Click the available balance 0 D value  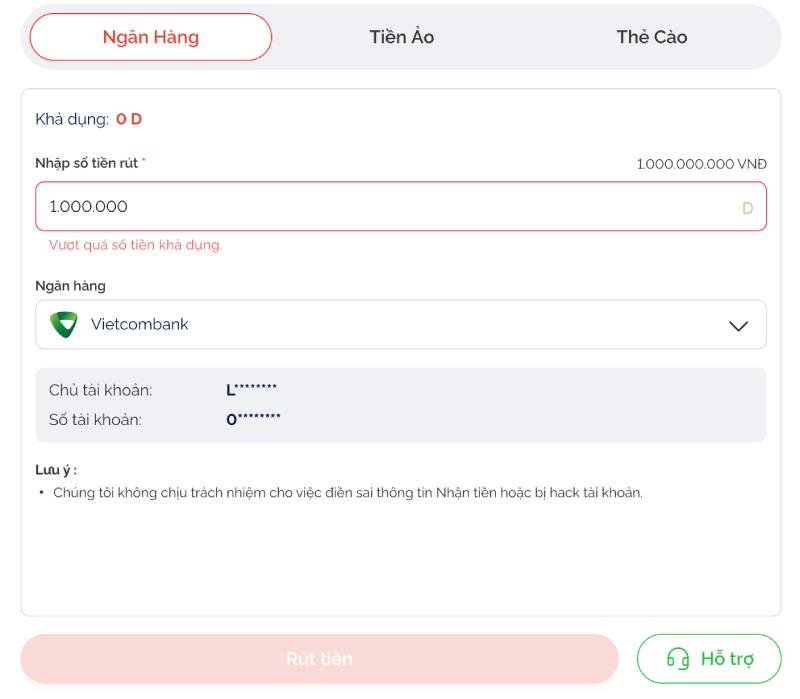[x=129, y=119]
